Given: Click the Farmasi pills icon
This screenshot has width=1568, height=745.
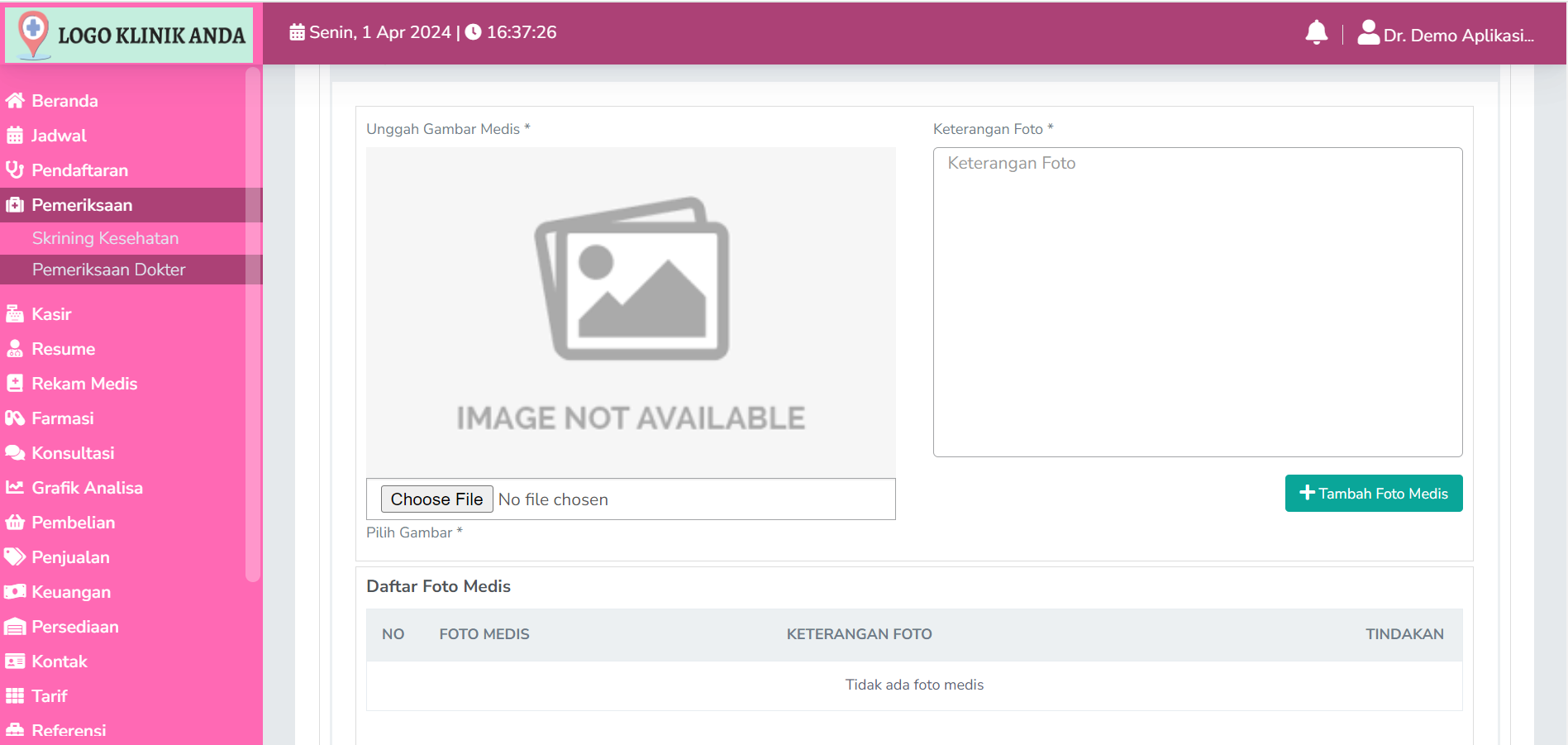Looking at the screenshot, I should tap(14, 418).
